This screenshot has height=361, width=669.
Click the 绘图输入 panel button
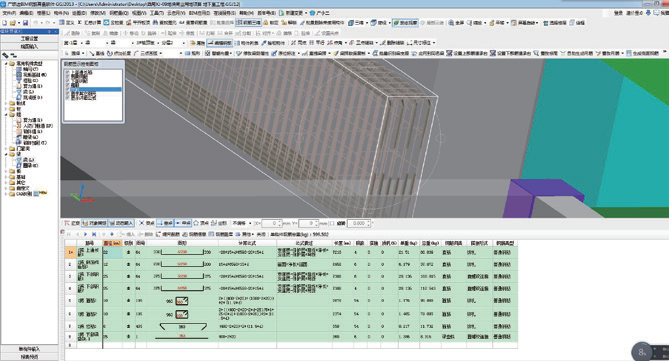click(x=29, y=46)
